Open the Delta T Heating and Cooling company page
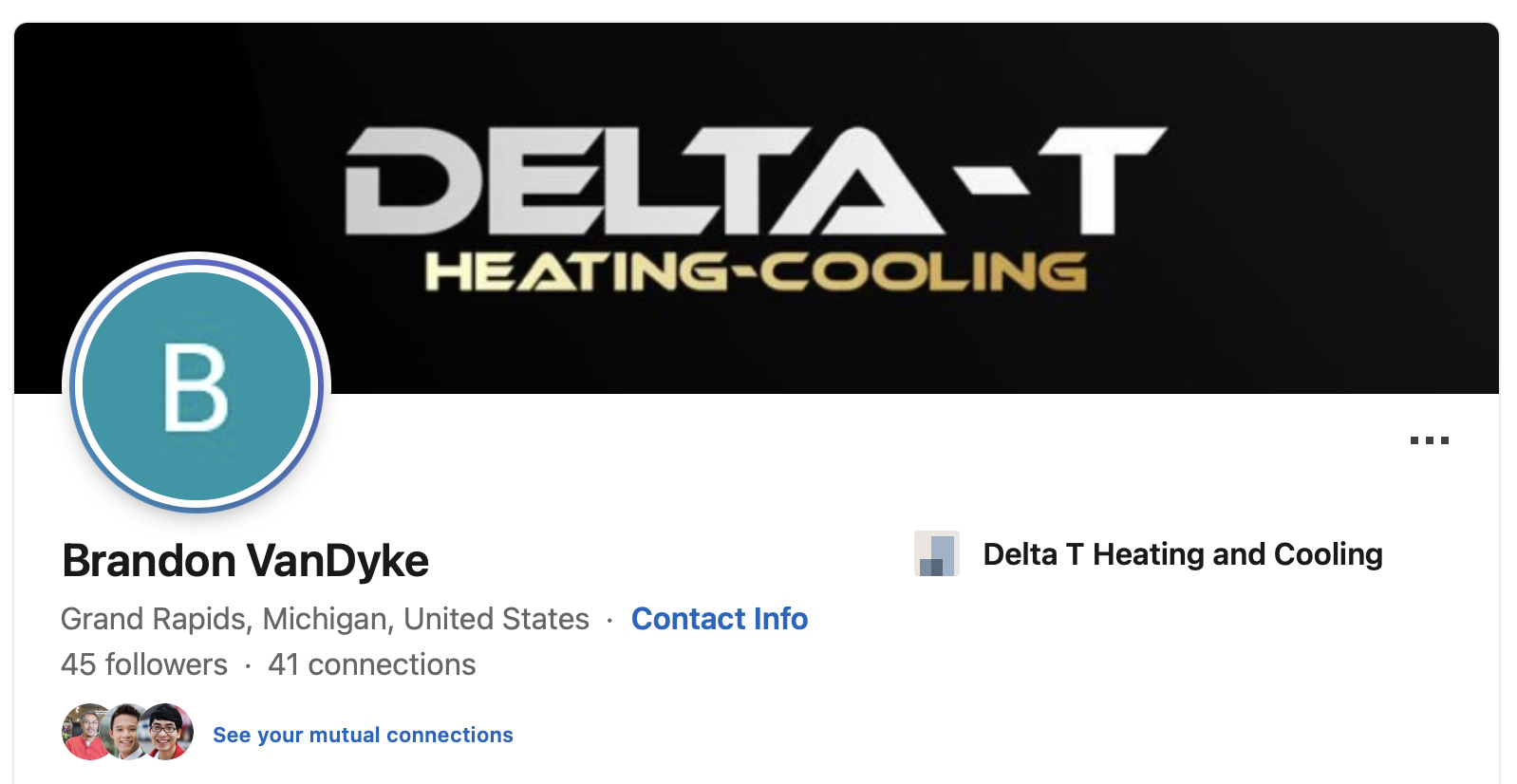This screenshot has height=784, width=1517. [1182, 554]
